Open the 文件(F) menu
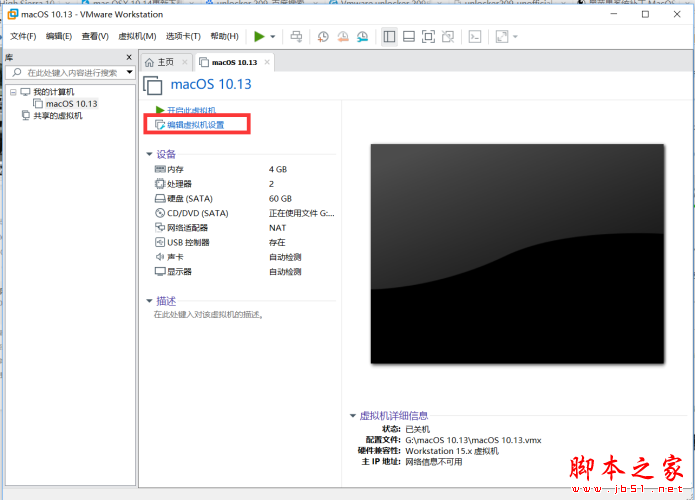 (x=23, y=36)
